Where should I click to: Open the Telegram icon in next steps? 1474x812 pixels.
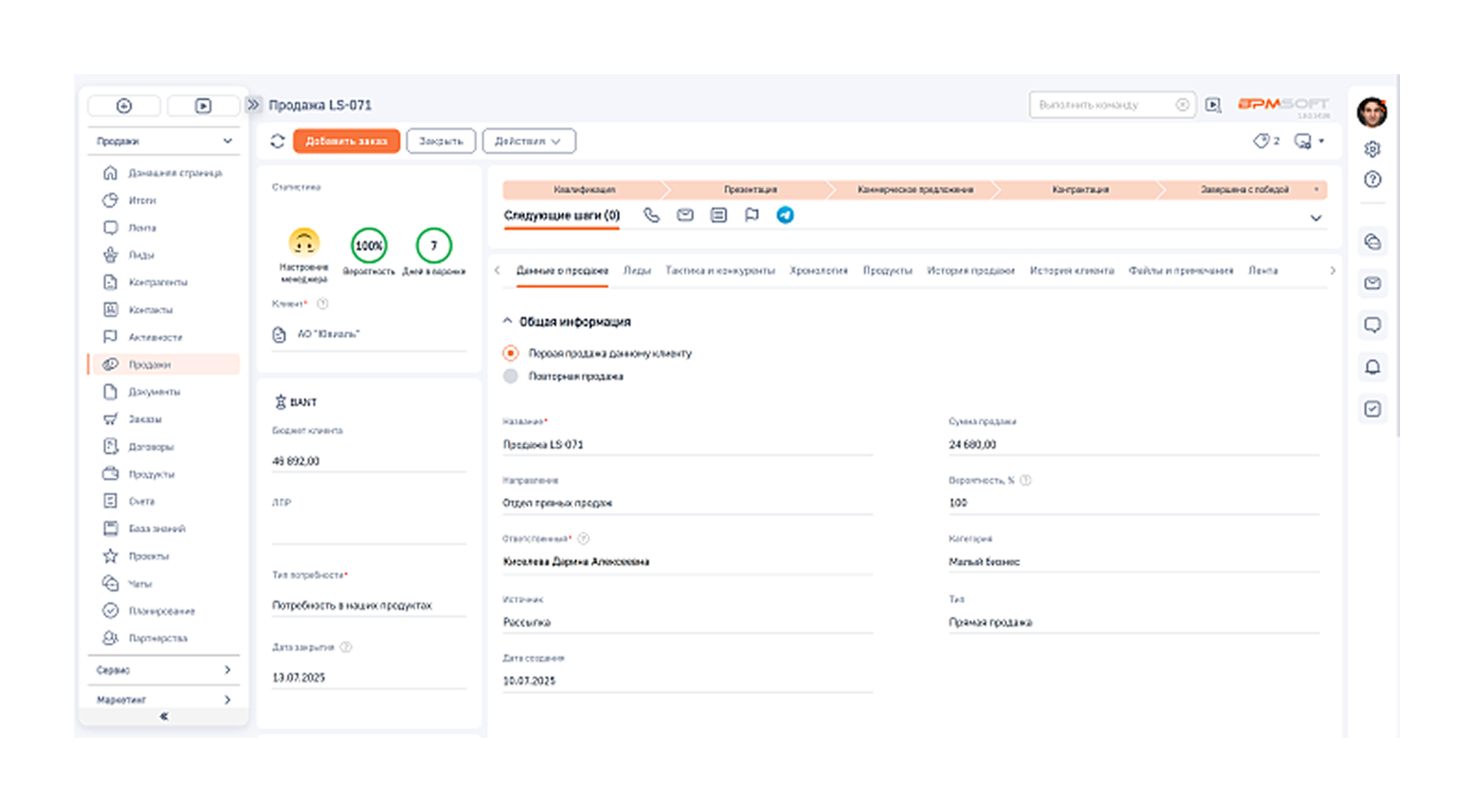click(785, 215)
